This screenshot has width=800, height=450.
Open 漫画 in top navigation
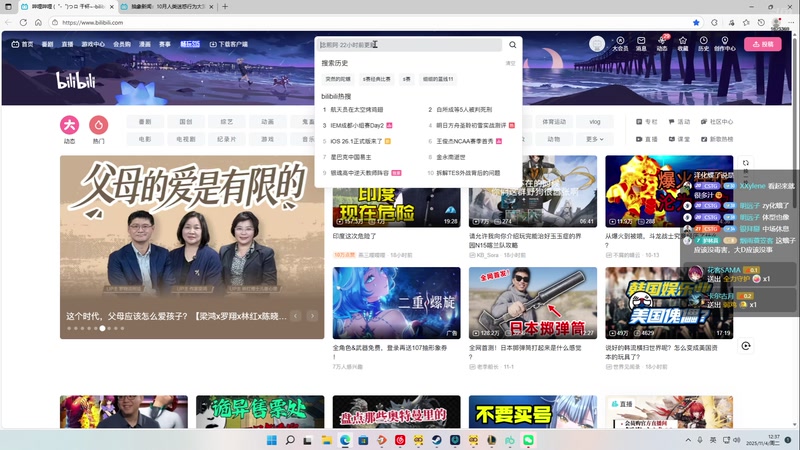pos(145,44)
